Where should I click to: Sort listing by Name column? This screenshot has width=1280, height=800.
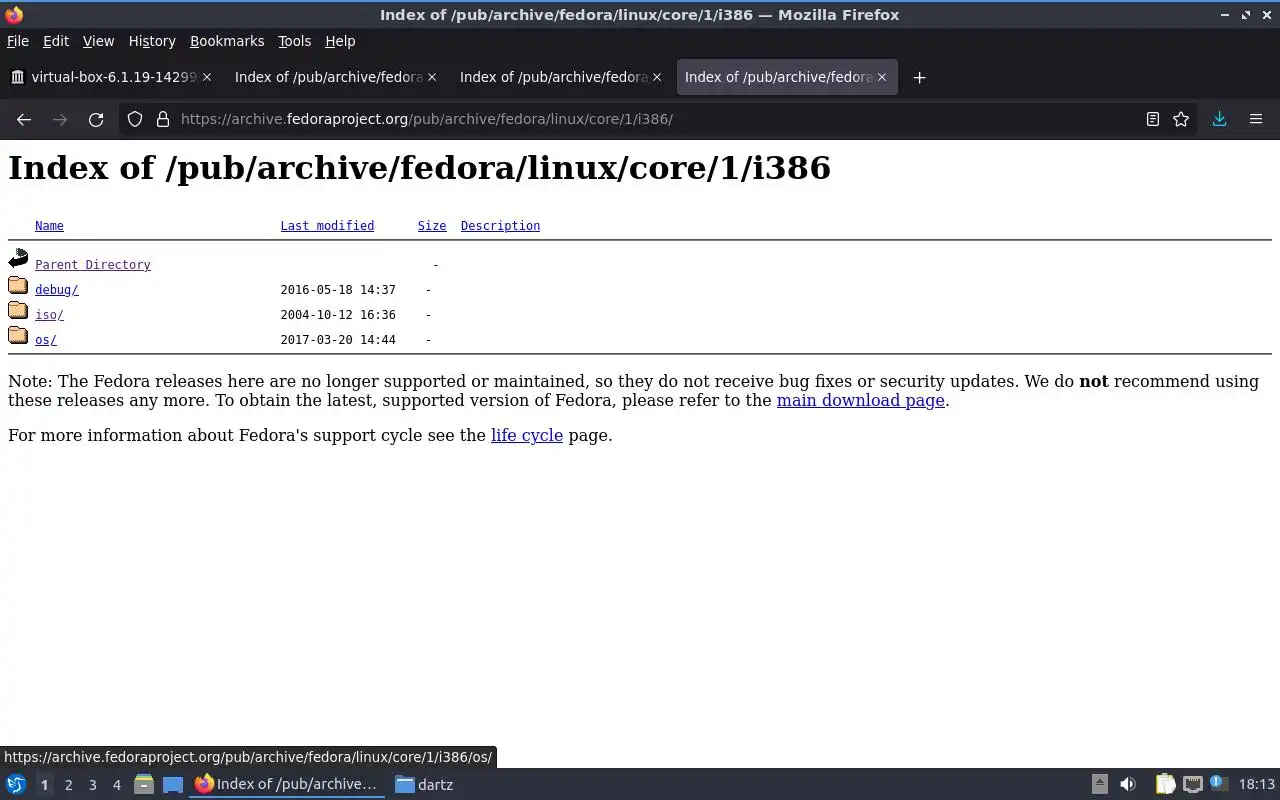point(49,226)
